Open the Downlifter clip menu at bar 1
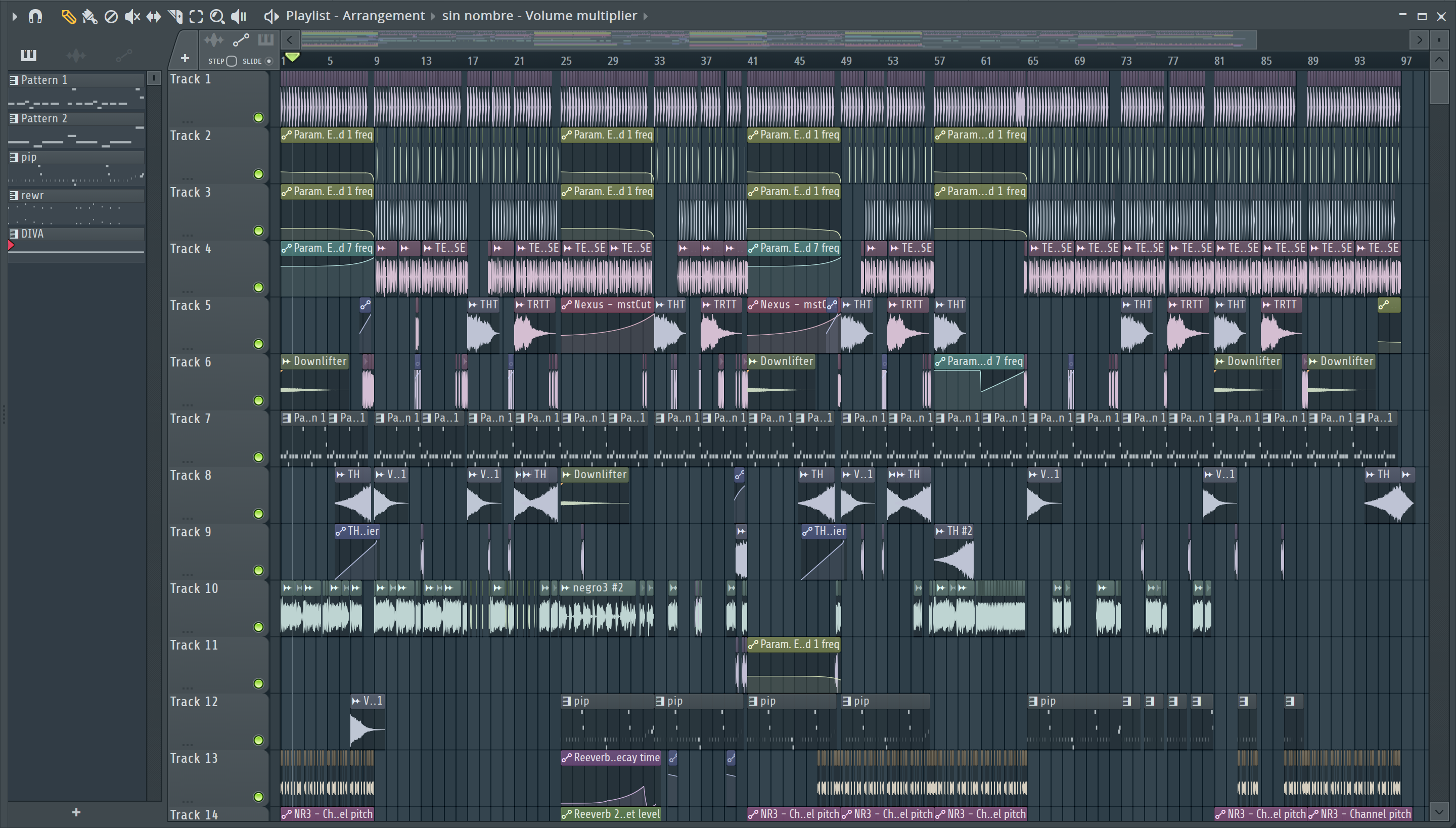This screenshot has width=1456, height=828. tap(287, 362)
